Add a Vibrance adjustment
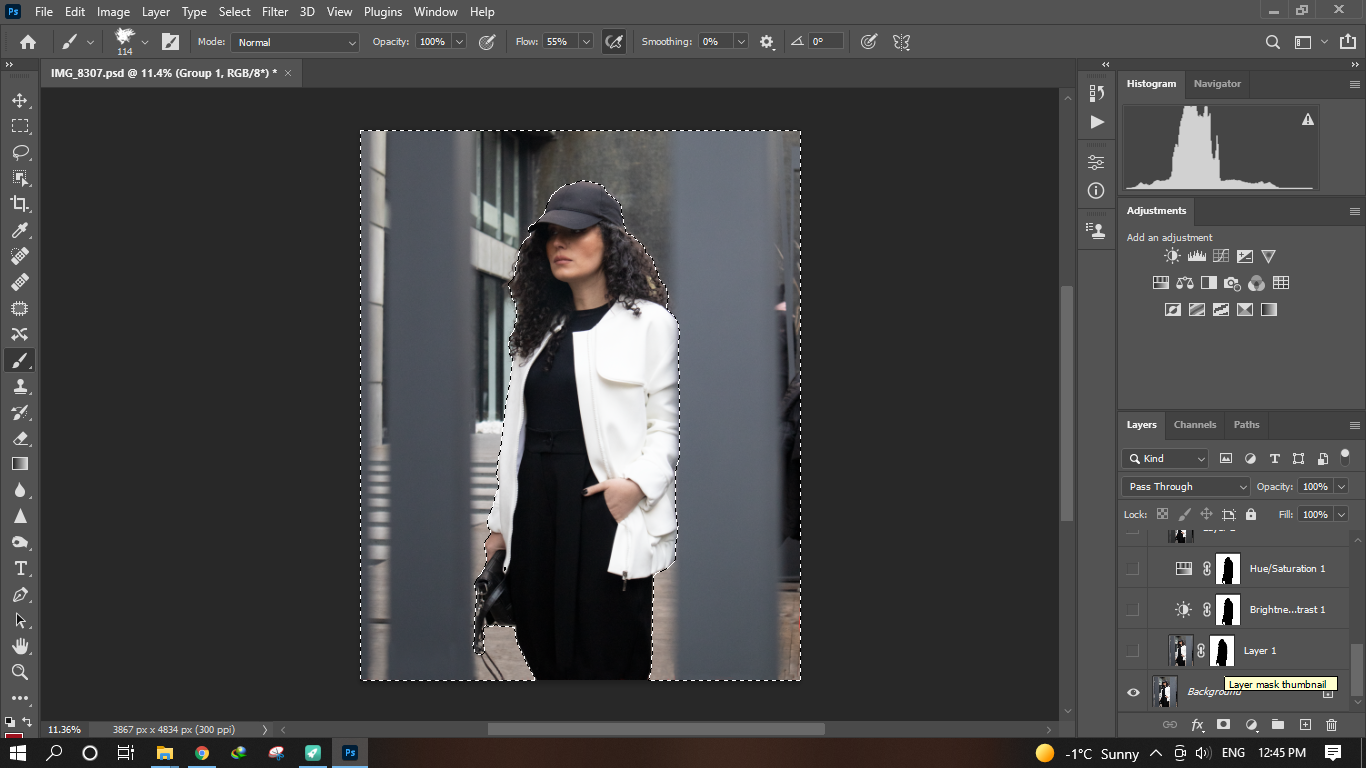Image resolution: width=1366 pixels, height=768 pixels. pos(1268,257)
